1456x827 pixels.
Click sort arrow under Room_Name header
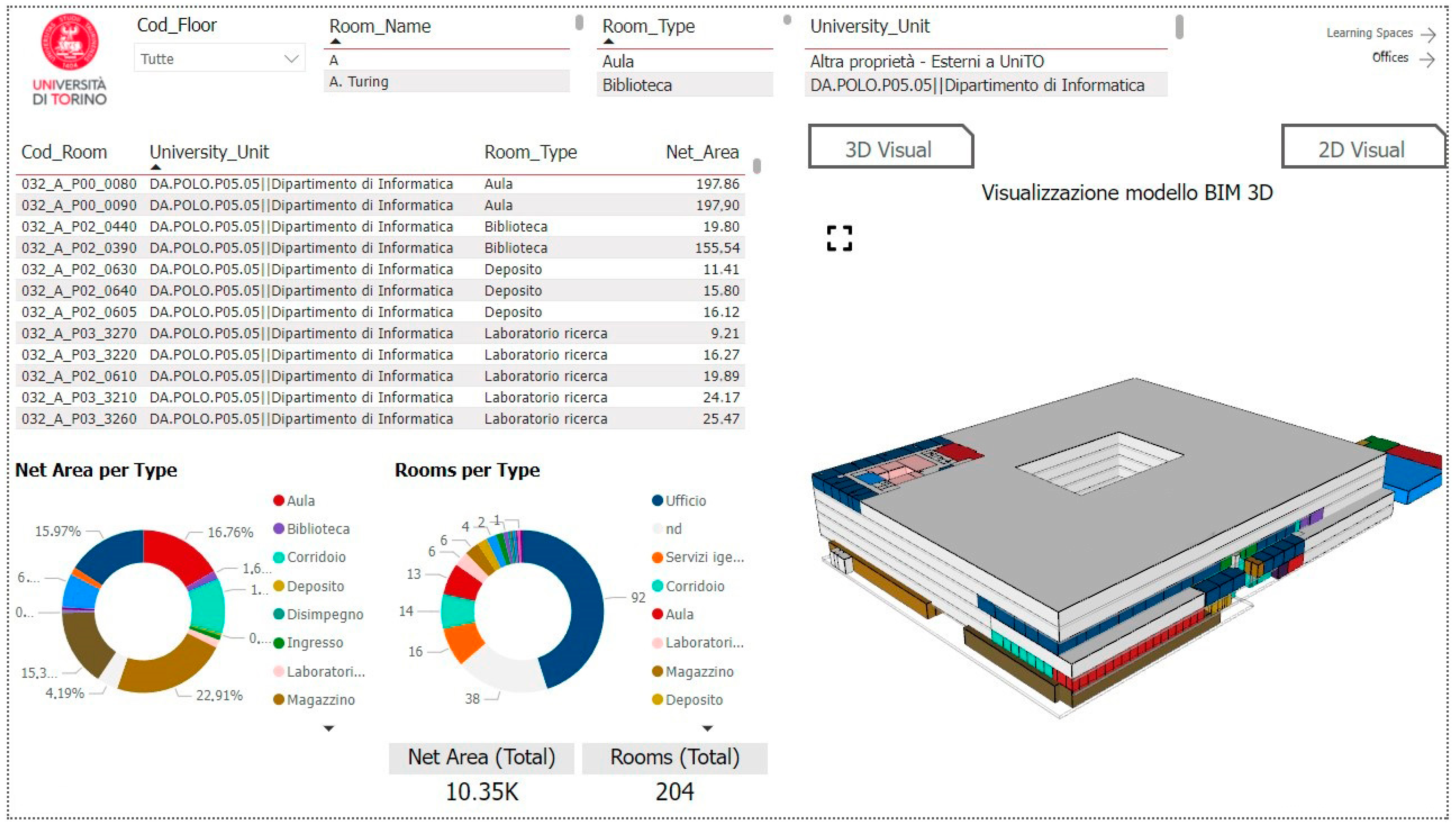(335, 42)
